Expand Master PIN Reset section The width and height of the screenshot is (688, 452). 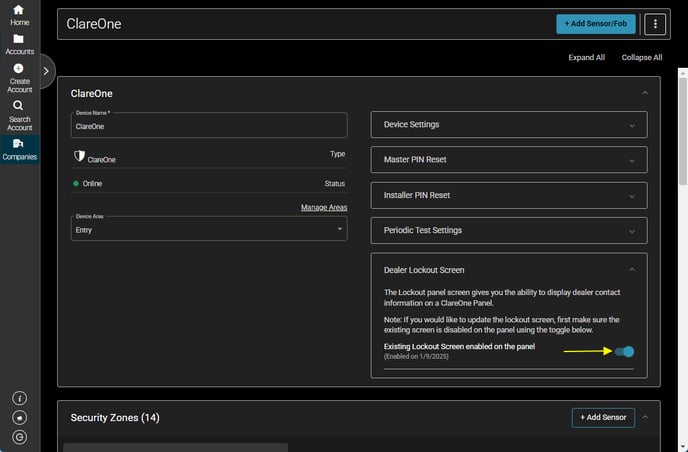[509, 160]
